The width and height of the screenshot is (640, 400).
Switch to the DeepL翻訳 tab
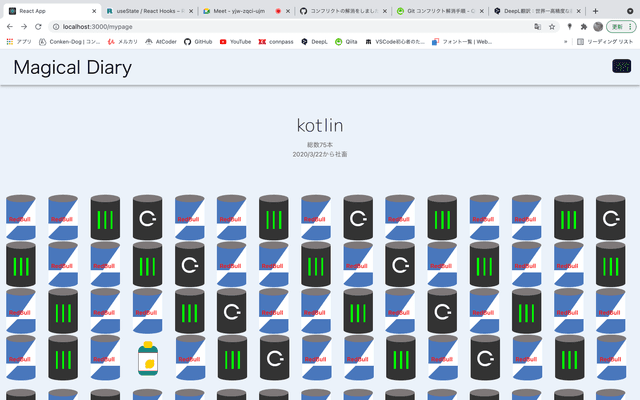point(537,11)
